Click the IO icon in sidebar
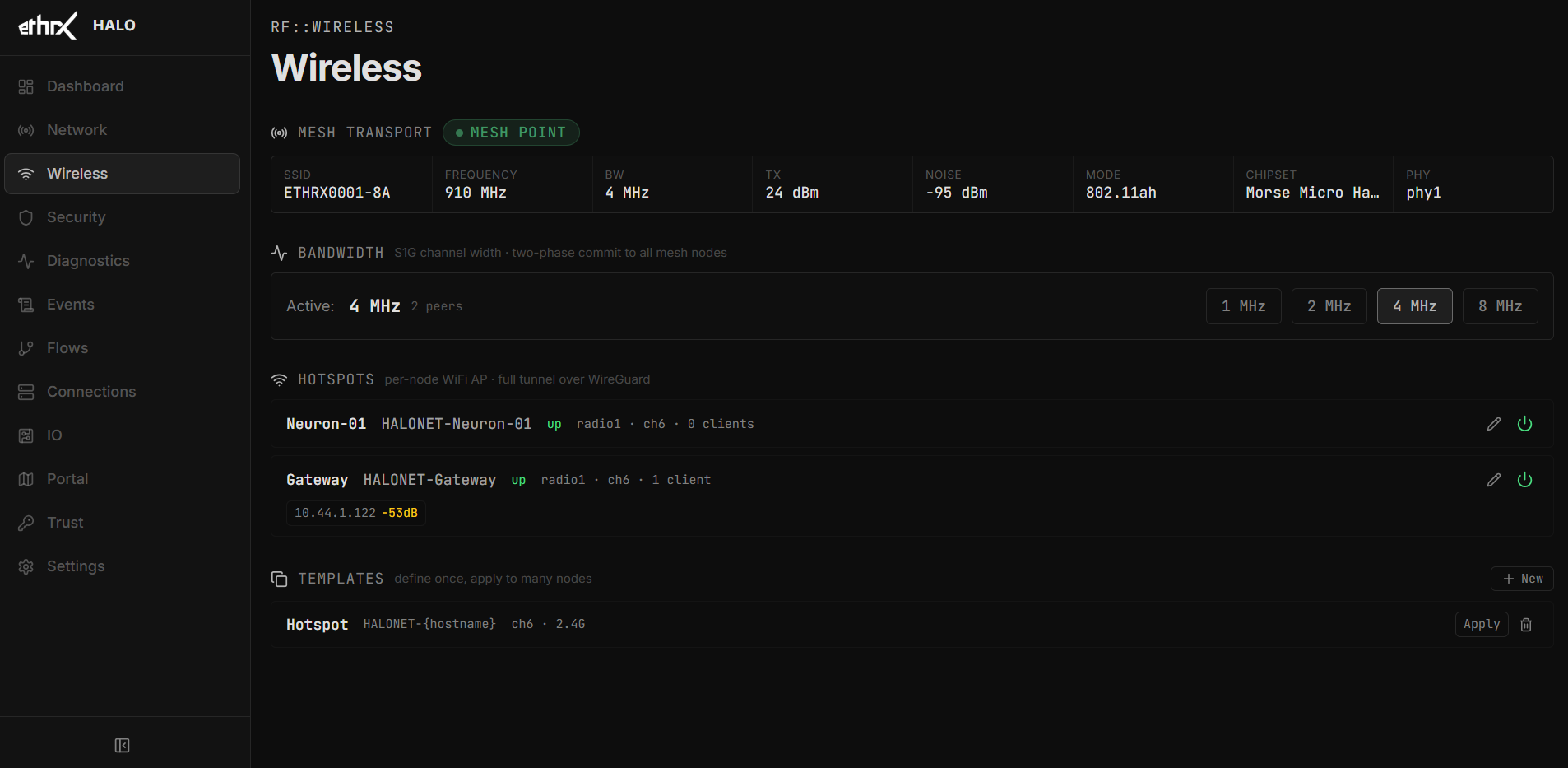Viewport: 1568px width, 768px height. tap(26, 435)
